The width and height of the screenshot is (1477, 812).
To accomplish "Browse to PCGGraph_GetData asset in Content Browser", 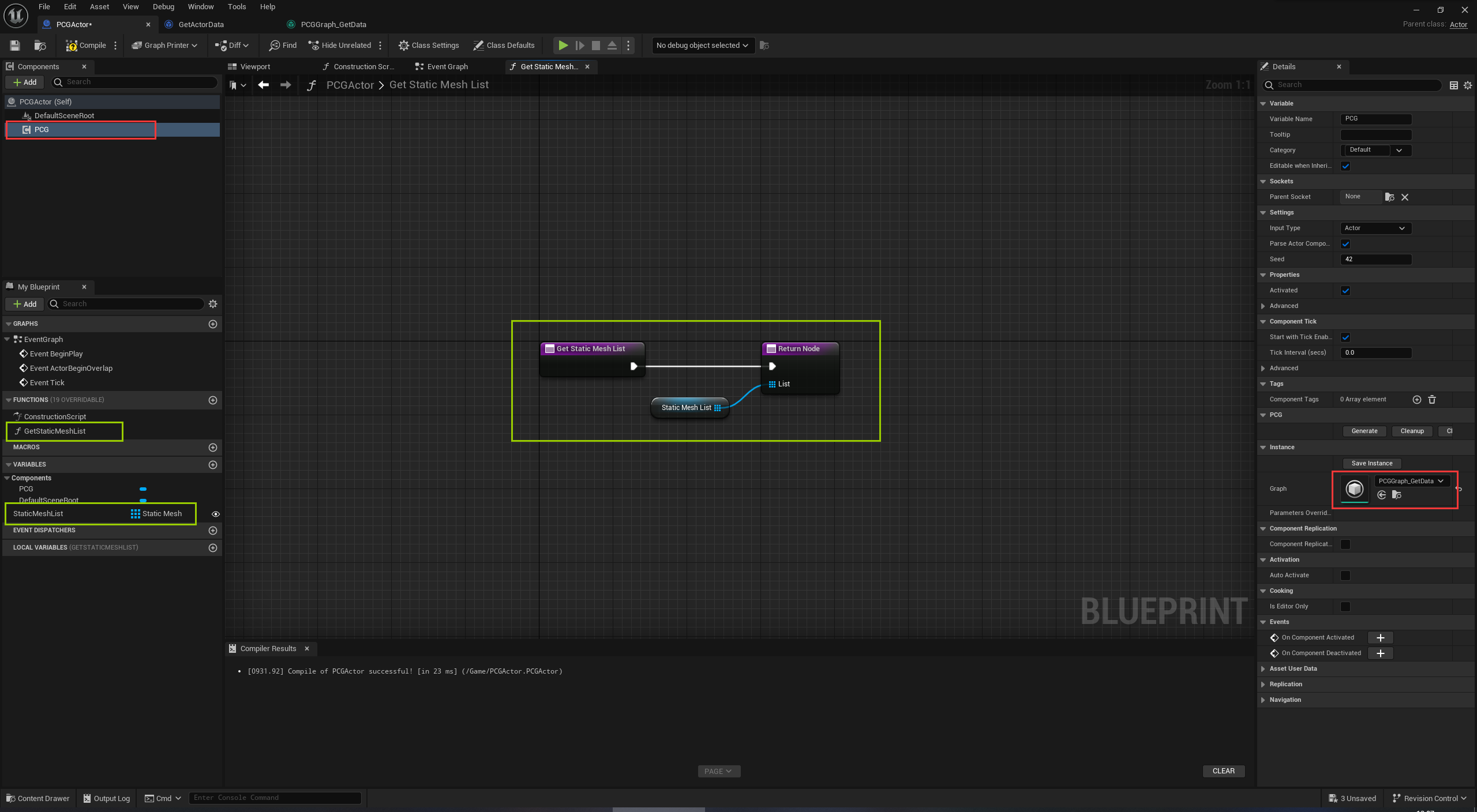I will [1396, 495].
